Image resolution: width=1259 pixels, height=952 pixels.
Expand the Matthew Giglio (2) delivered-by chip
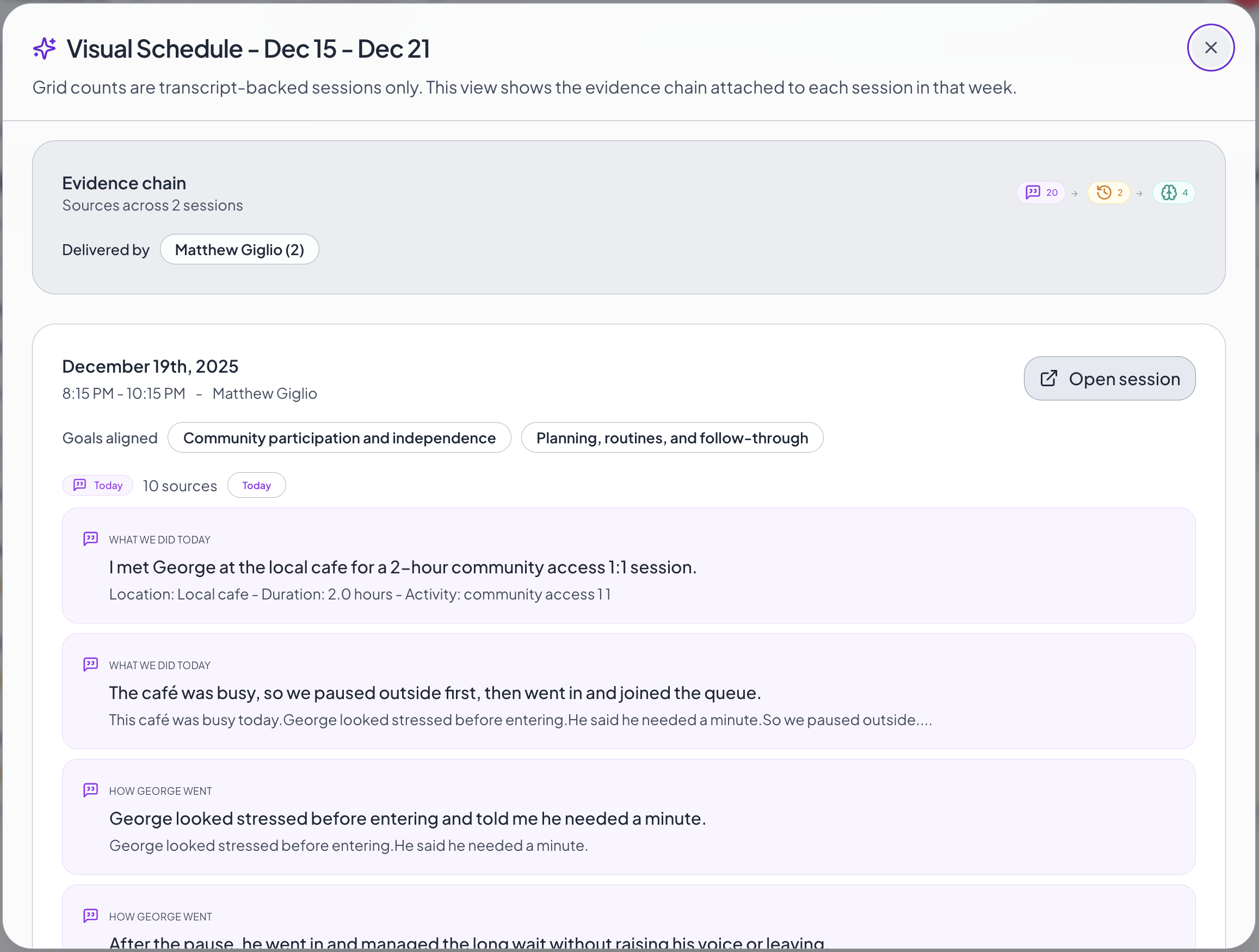pyautogui.click(x=239, y=249)
